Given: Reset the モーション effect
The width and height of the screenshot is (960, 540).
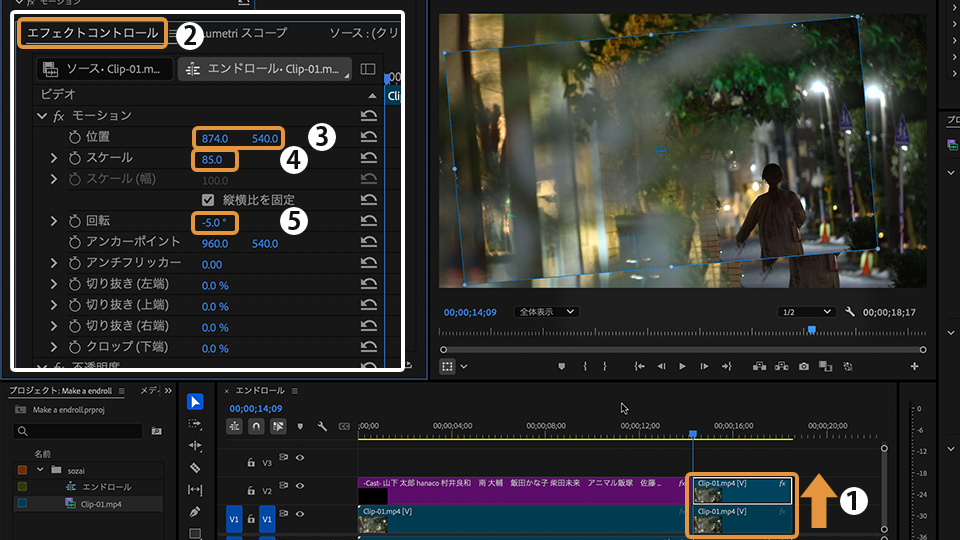Looking at the screenshot, I should [369, 115].
